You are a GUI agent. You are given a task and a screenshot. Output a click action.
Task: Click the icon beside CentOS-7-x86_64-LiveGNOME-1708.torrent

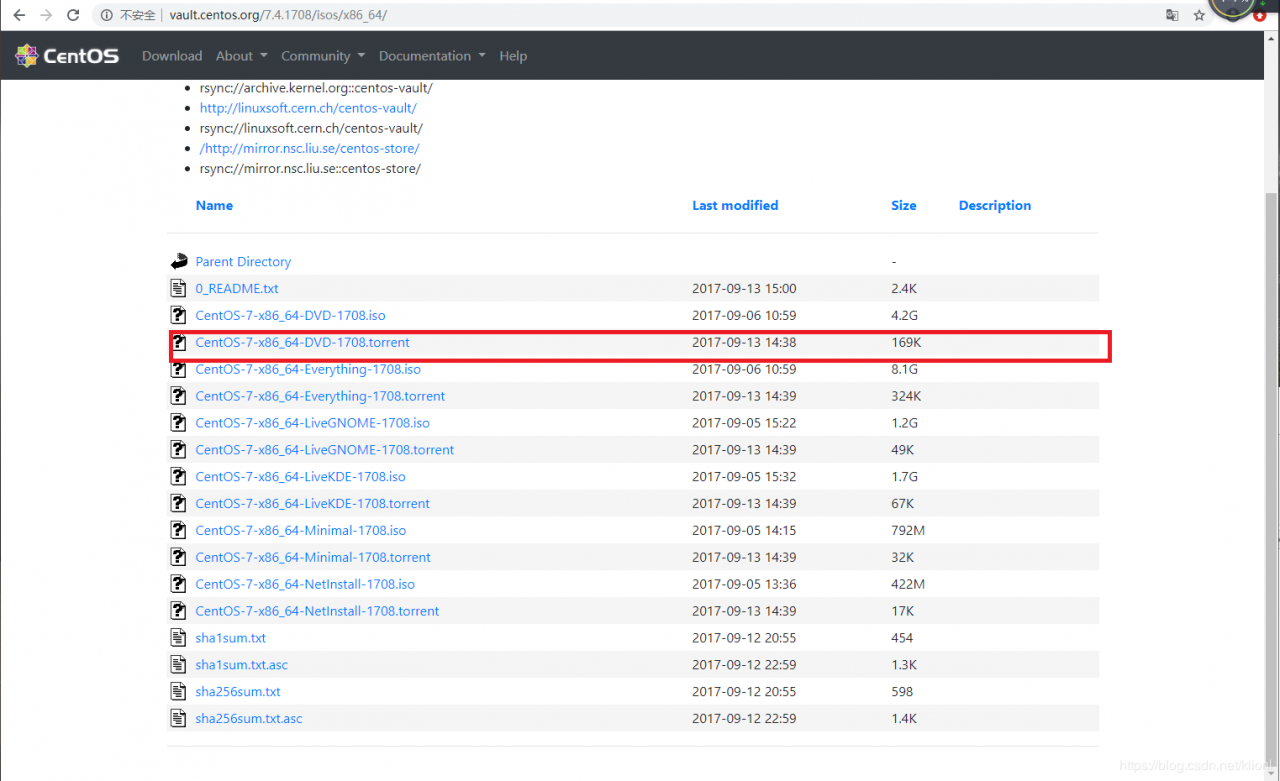pos(179,450)
